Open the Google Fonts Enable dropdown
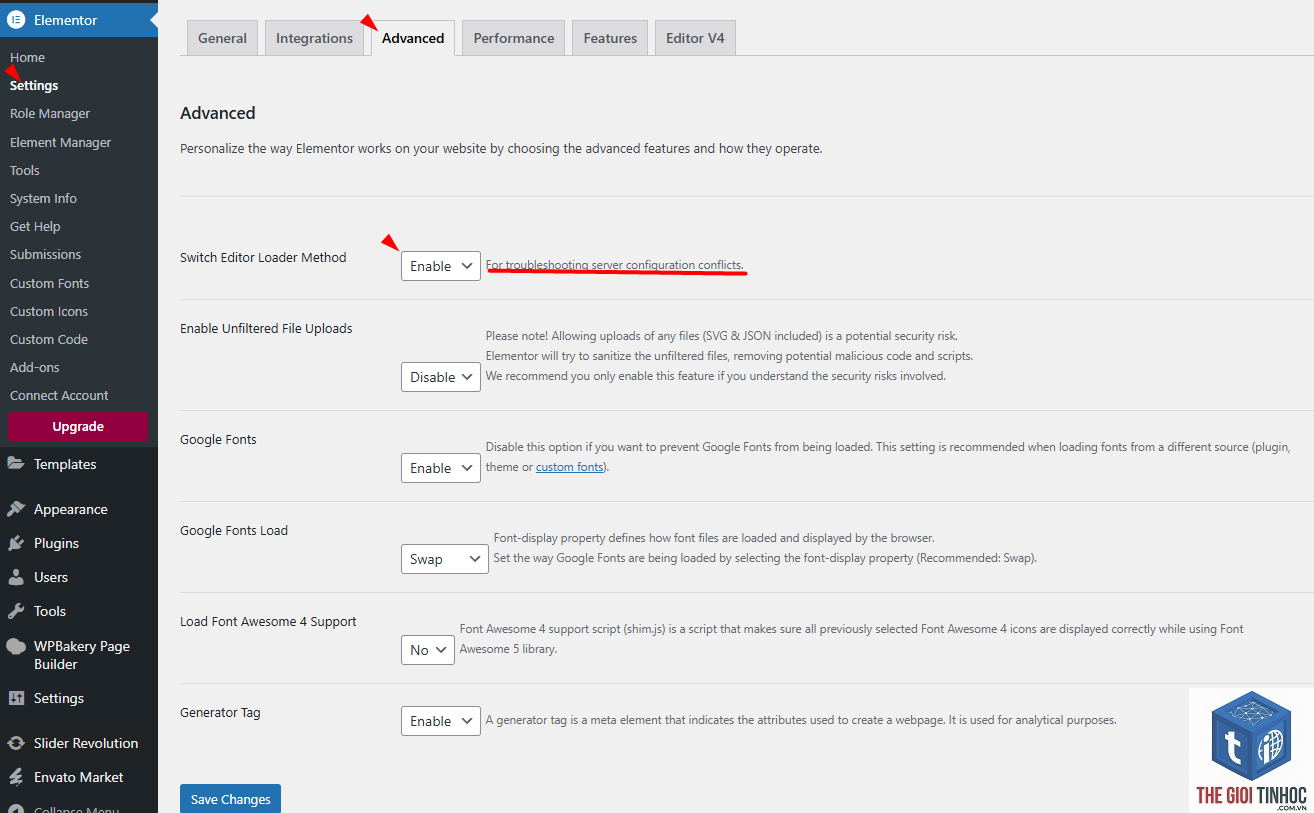The width and height of the screenshot is (1314, 813). [441, 468]
